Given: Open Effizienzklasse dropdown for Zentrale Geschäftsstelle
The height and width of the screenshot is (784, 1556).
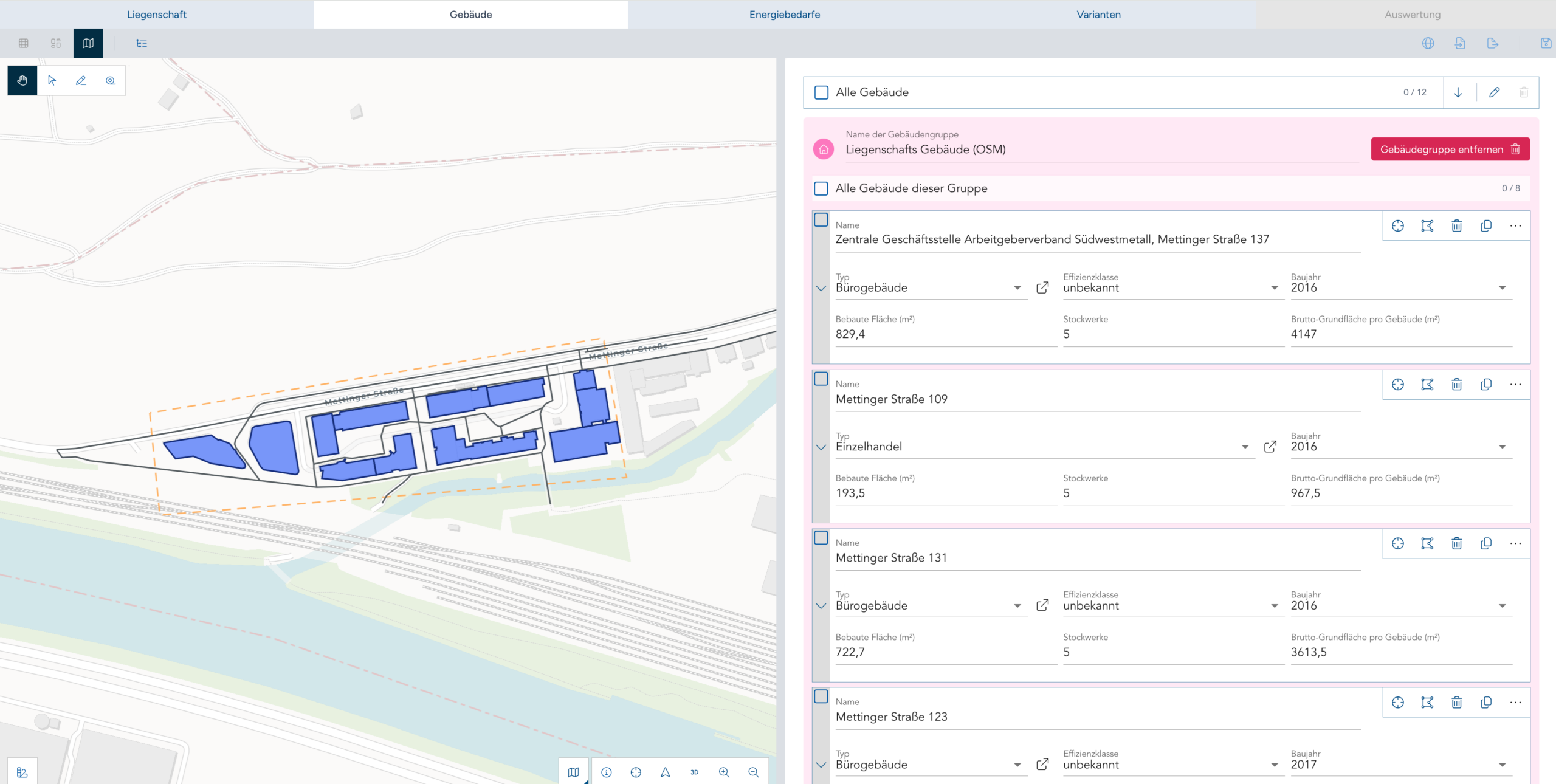Looking at the screenshot, I should pyautogui.click(x=1173, y=287).
